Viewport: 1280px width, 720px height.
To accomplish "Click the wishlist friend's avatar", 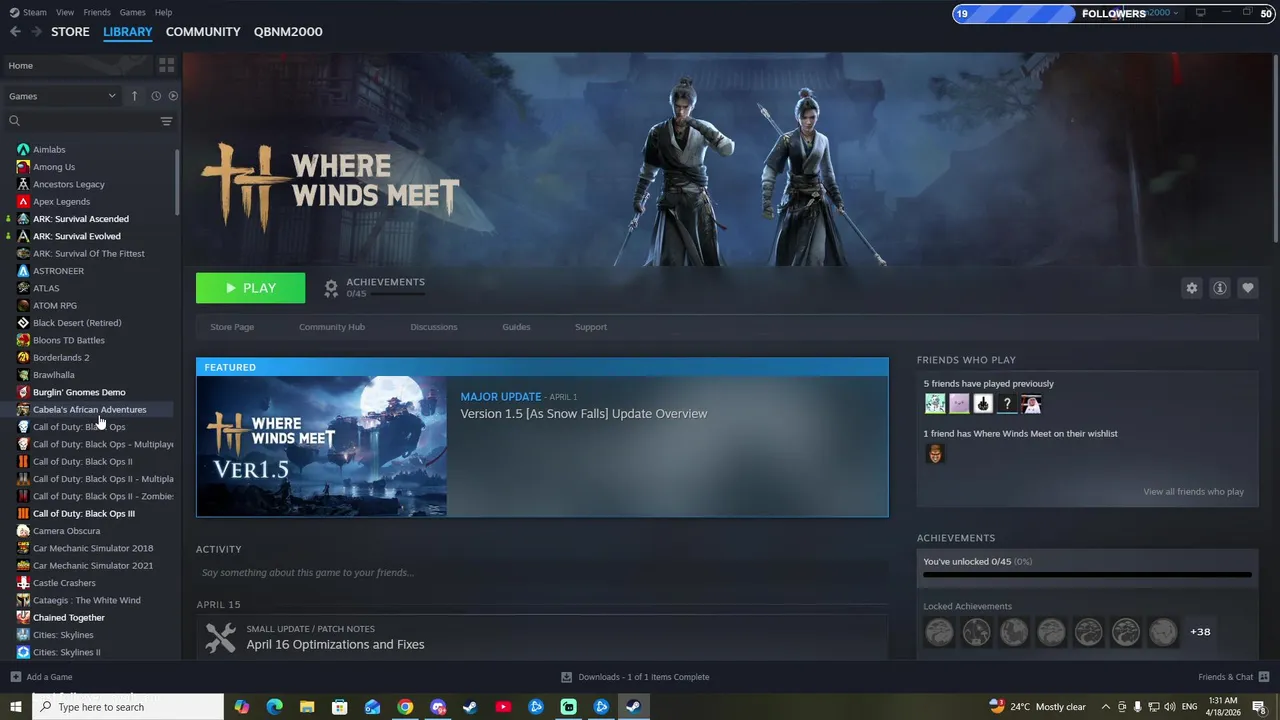I will 935,454.
